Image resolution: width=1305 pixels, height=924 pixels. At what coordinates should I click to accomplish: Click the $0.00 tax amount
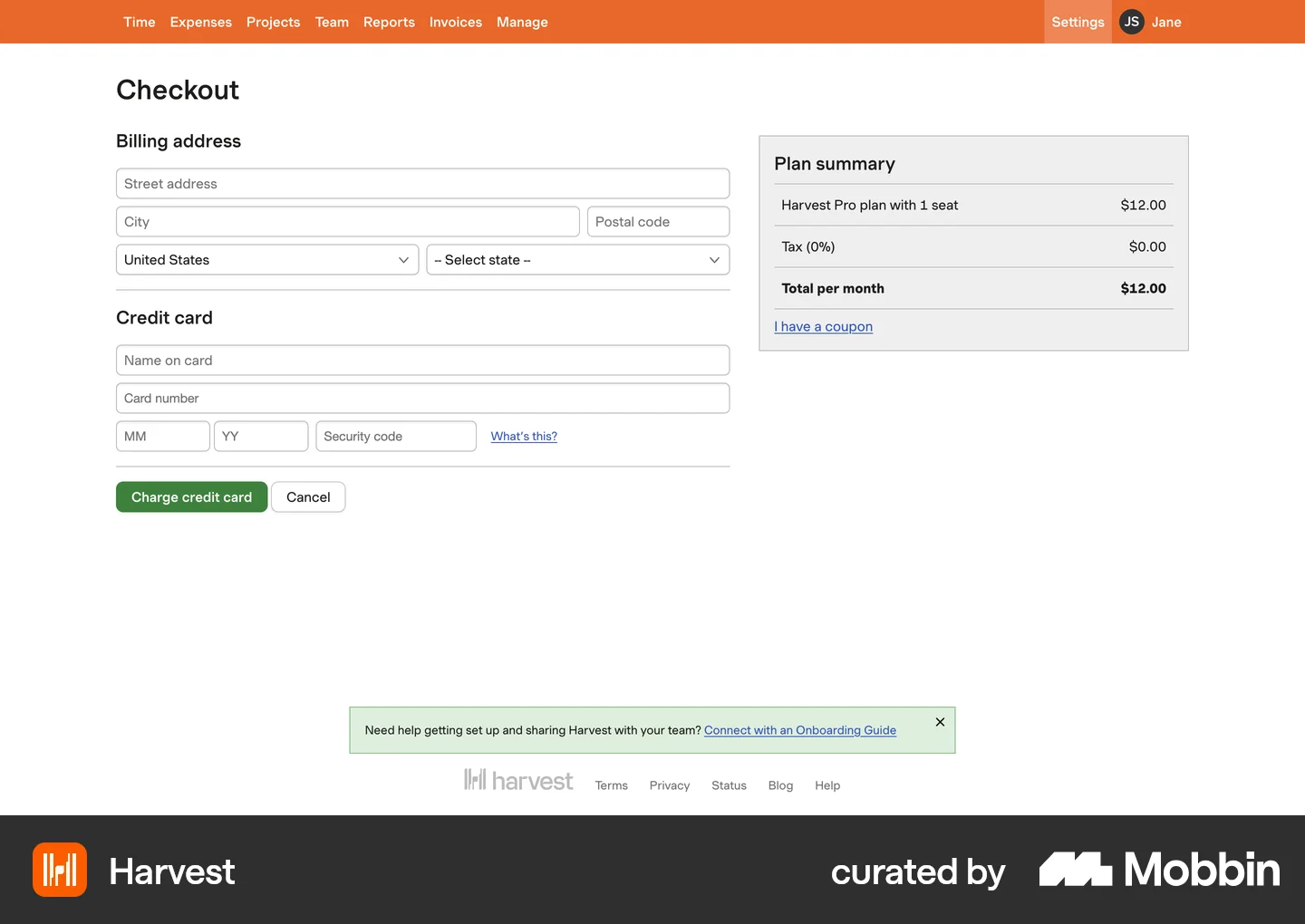coord(1147,247)
